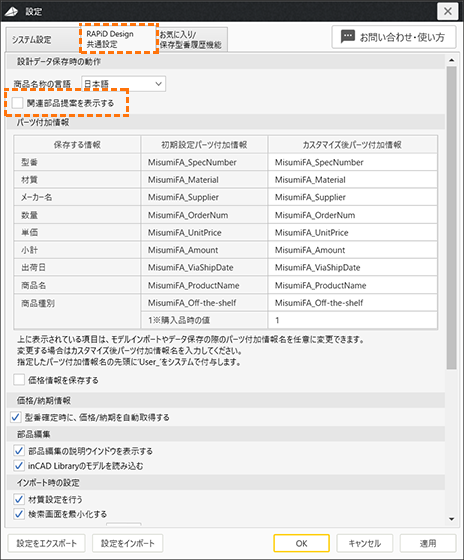
Task: Open the 商品名称の言語 dropdown
Action: pyautogui.click(x=124, y=84)
